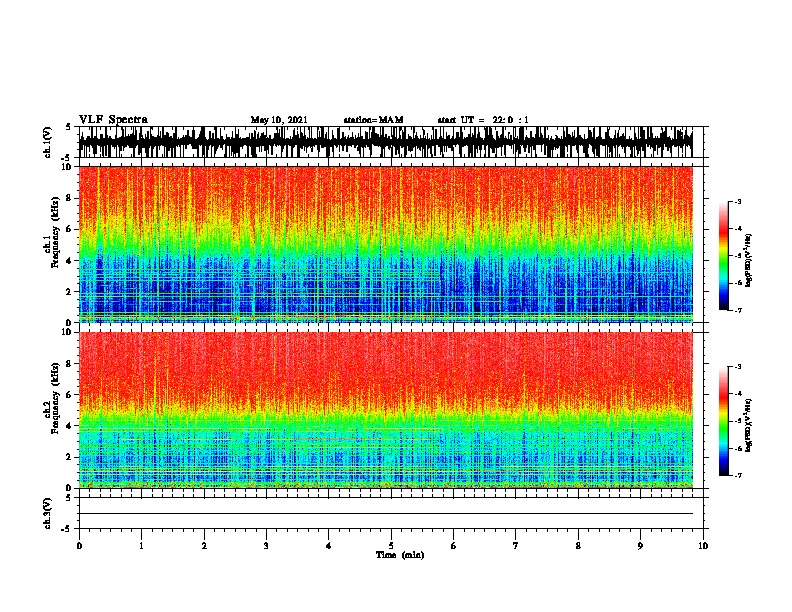The height and width of the screenshot is (612, 792).
Task: Click the "ch.3(V)" axis label
Action: [47, 513]
